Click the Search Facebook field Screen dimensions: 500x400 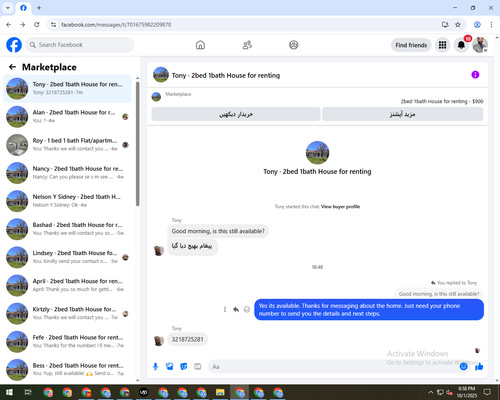pos(80,45)
